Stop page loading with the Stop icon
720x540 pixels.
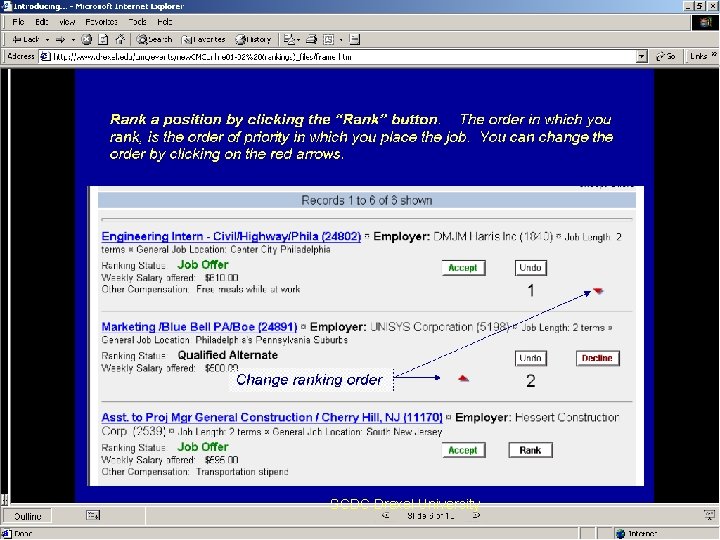[86, 39]
